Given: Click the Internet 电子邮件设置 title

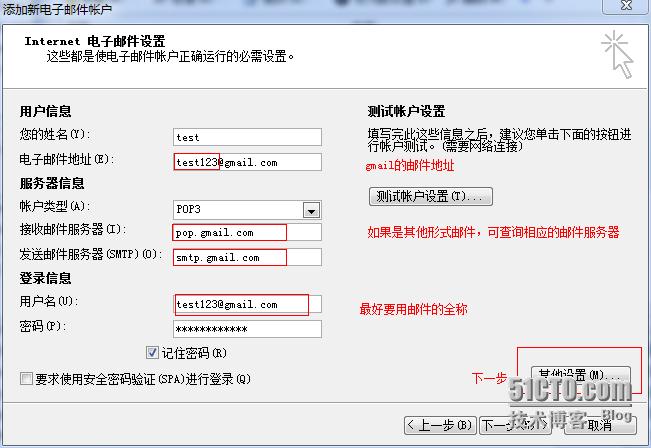Looking at the screenshot, I should pyautogui.click(x=95, y=41).
